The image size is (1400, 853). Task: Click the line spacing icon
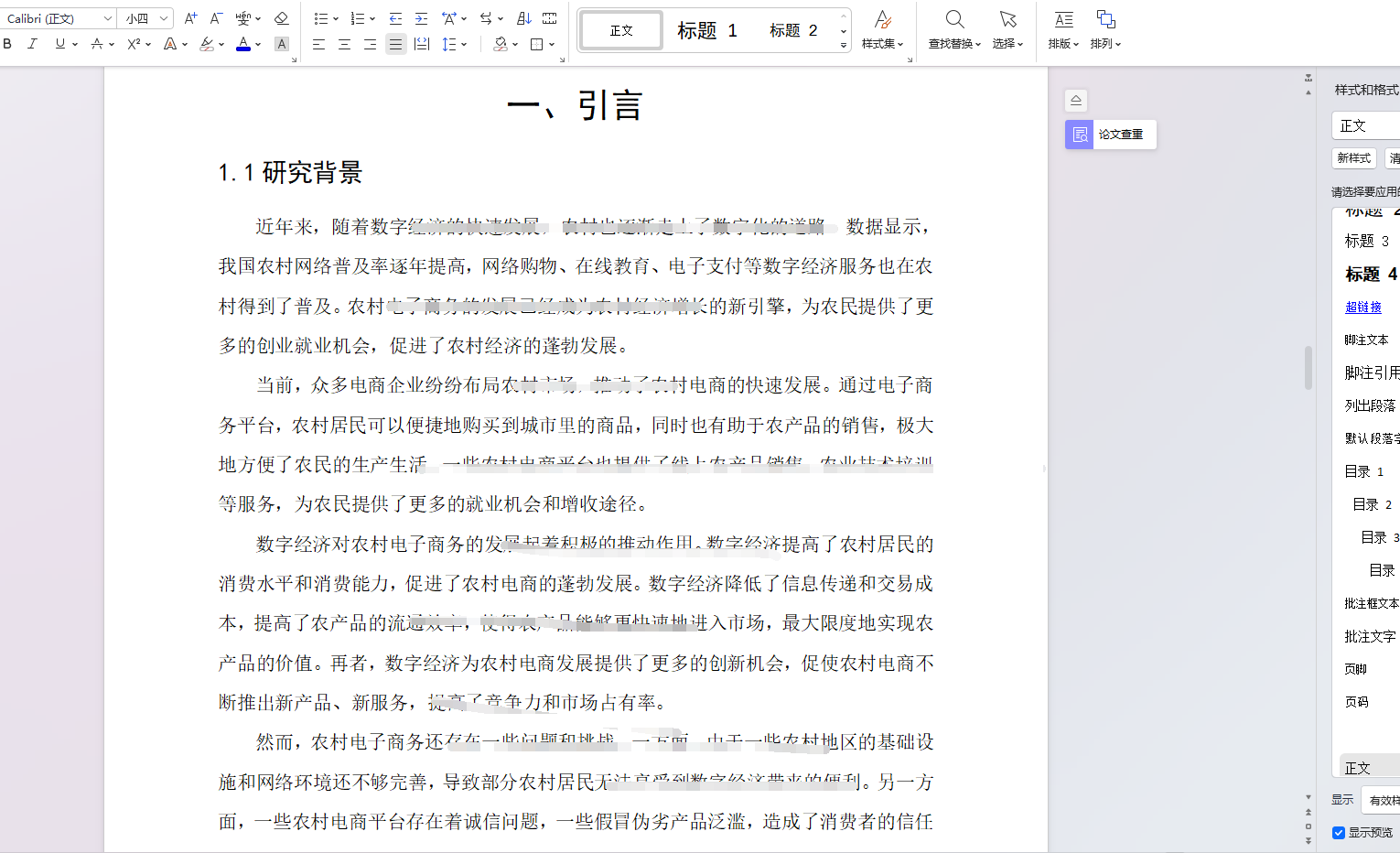448,44
